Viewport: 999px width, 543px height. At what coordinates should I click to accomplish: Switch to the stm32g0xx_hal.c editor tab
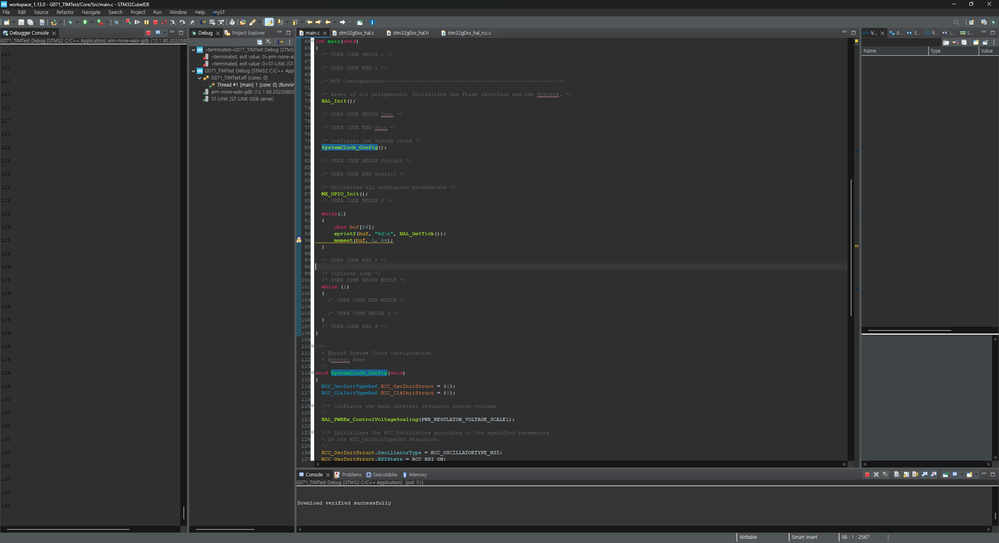point(355,33)
